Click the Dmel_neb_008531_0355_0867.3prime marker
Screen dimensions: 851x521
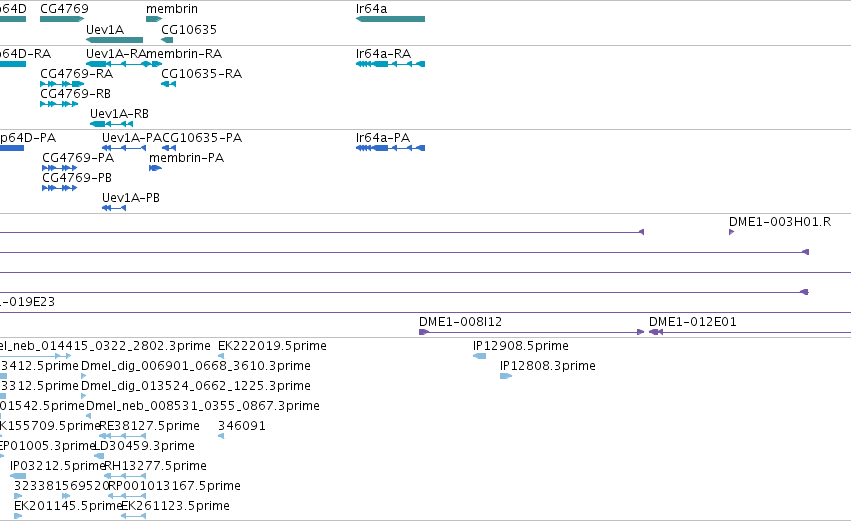click(x=88, y=416)
